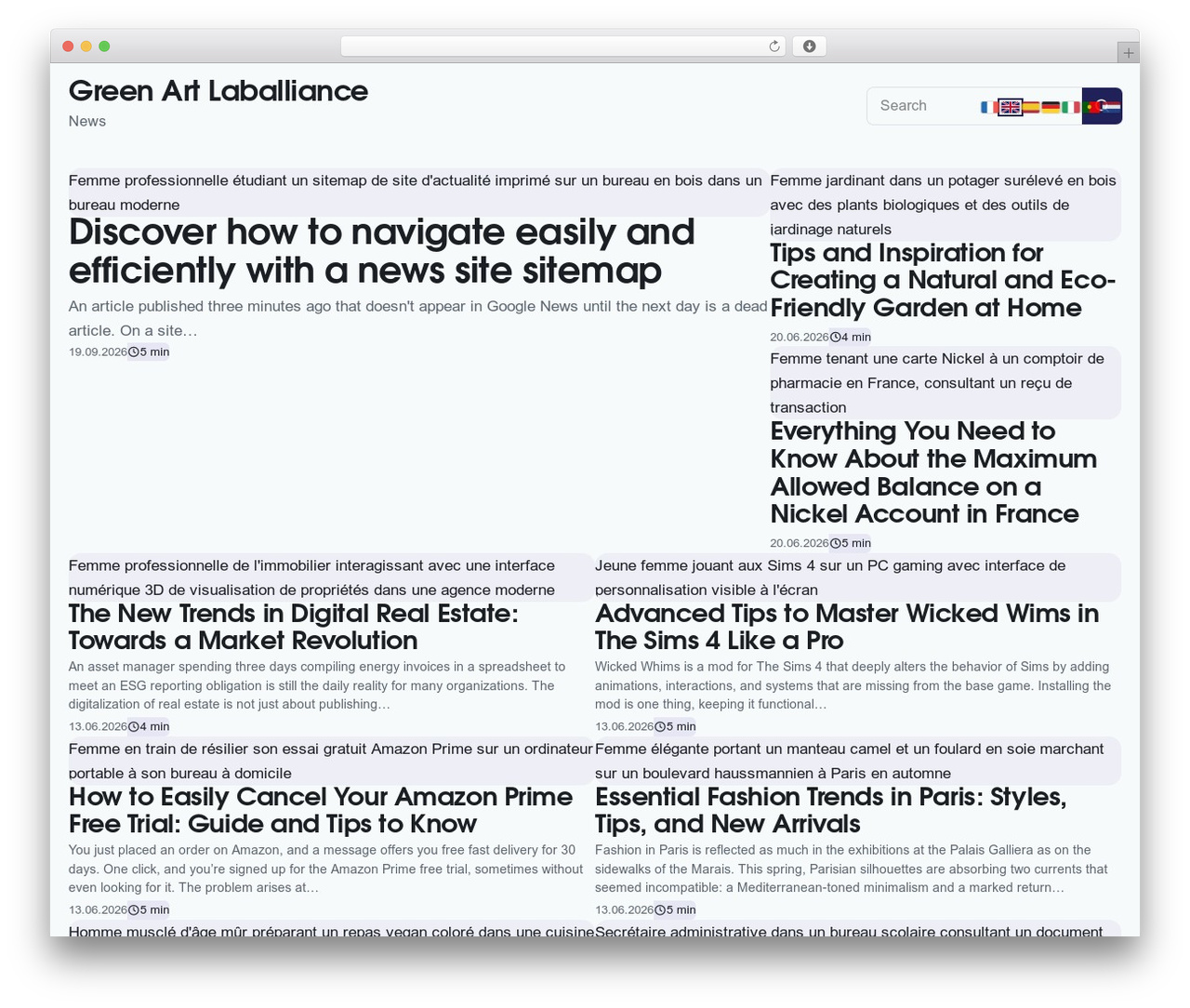1190x1008 pixels.
Task: Select the Italian flag language icon
Action: click(x=1071, y=107)
